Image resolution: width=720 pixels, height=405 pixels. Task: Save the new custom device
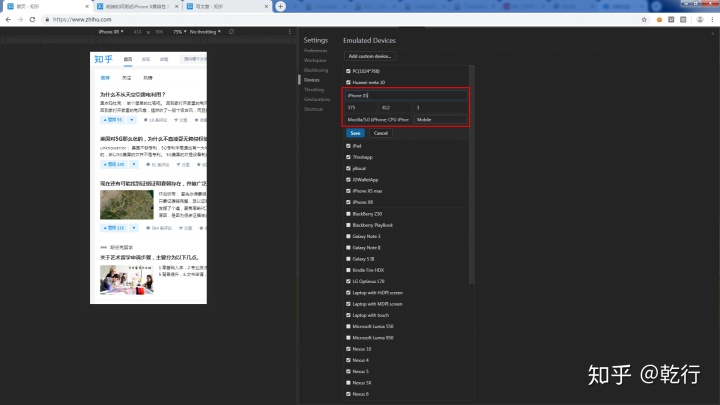click(355, 133)
